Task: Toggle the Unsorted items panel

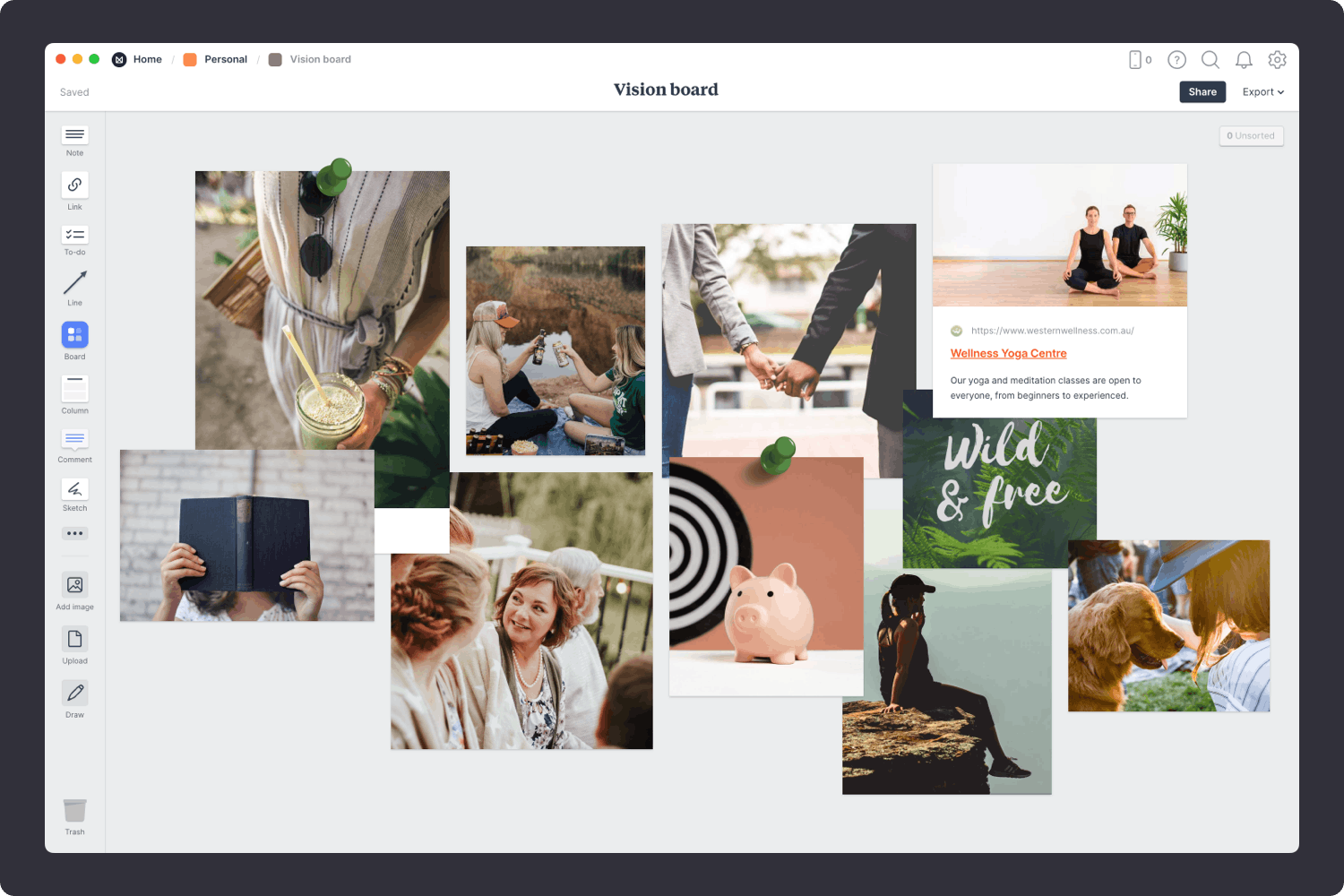Action: [1251, 135]
